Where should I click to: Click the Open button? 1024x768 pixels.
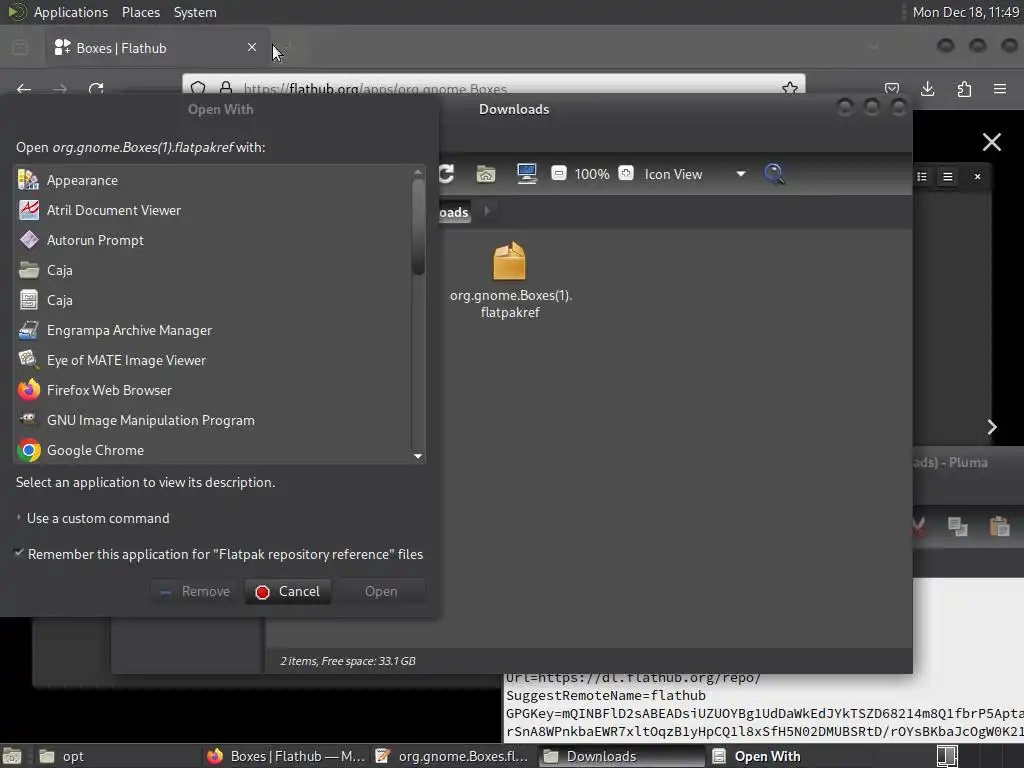point(381,592)
